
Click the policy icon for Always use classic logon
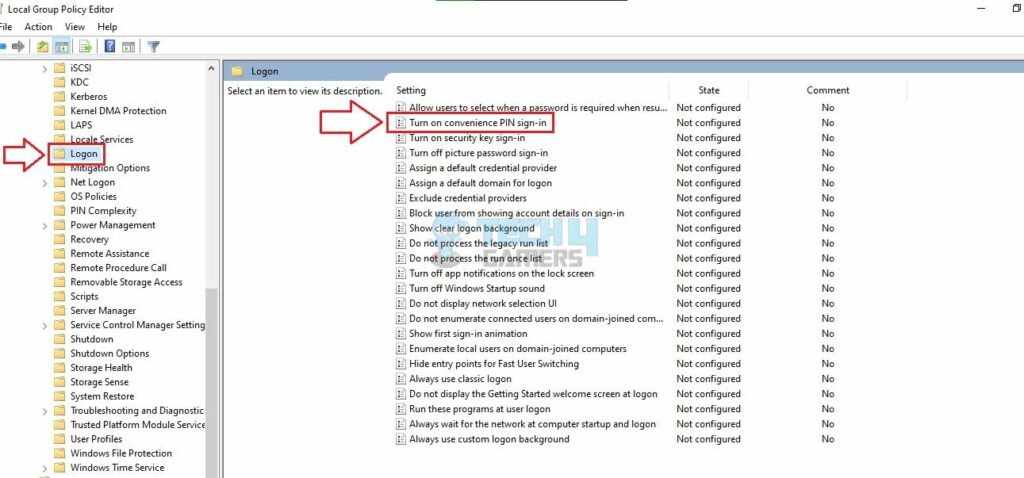pos(401,379)
